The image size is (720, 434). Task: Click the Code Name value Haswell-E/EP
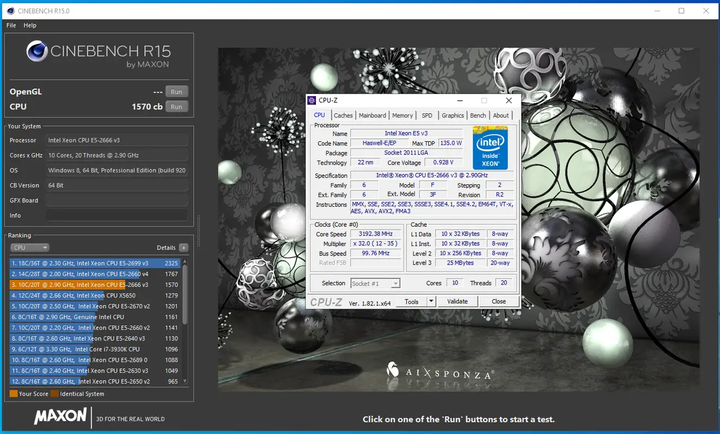tap(379, 143)
